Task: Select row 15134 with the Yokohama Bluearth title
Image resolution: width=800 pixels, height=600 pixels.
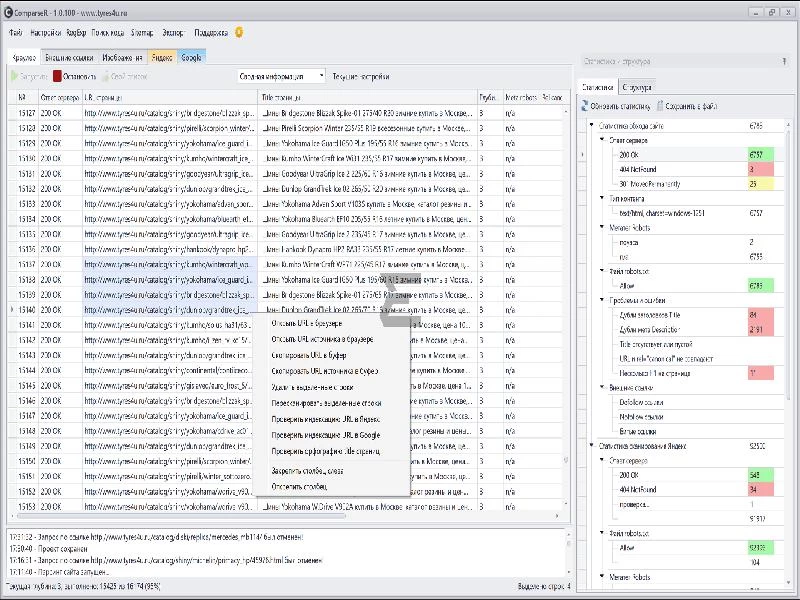Action: [x=286, y=219]
